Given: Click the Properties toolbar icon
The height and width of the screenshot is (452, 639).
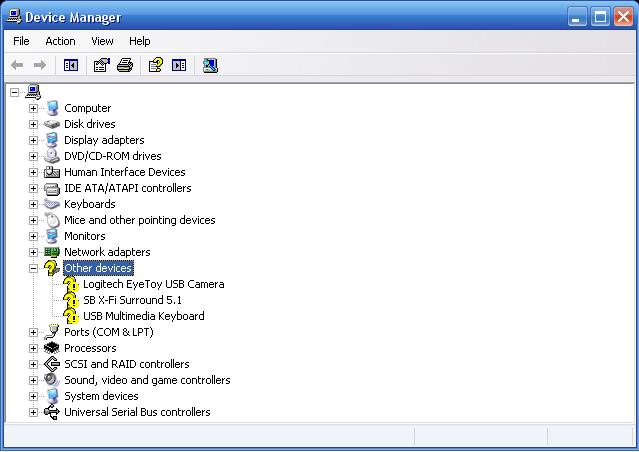Looking at the screenshot, I should [x=101, y=65].
